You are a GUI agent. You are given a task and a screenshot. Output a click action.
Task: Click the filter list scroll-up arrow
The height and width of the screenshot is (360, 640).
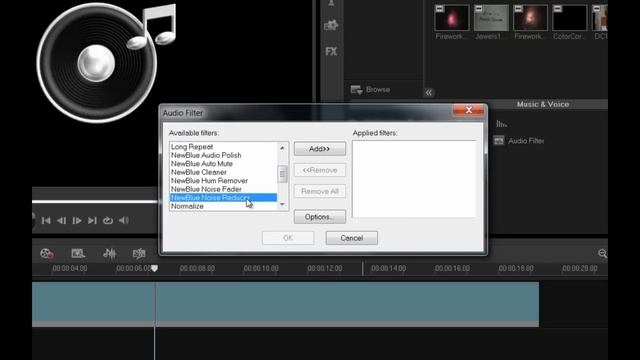point(282,148)
